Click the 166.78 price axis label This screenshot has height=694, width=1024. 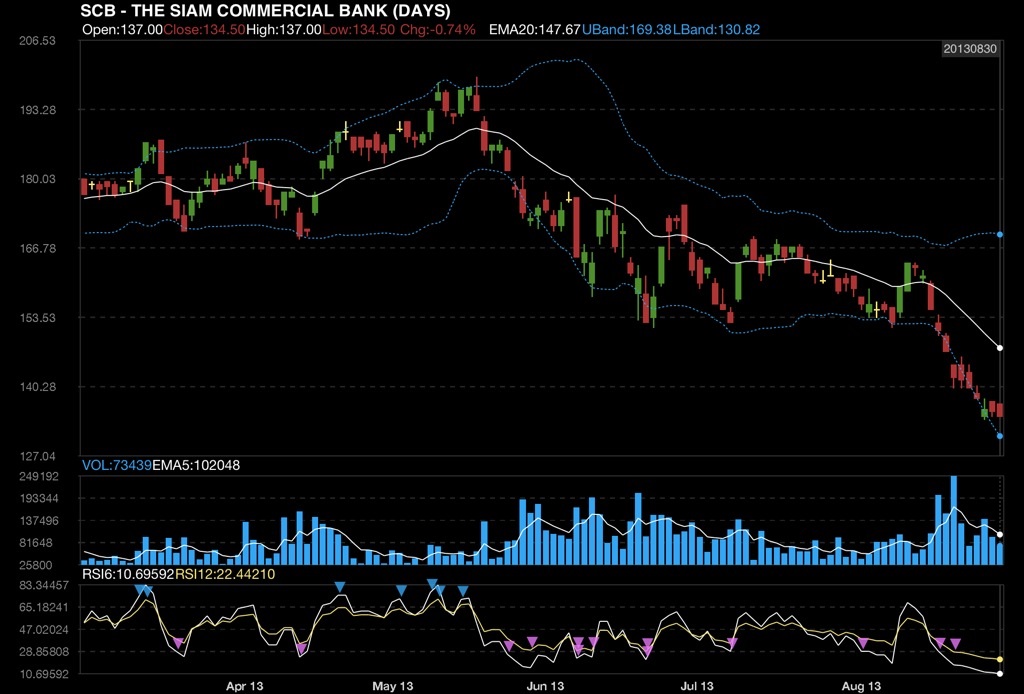37,248
